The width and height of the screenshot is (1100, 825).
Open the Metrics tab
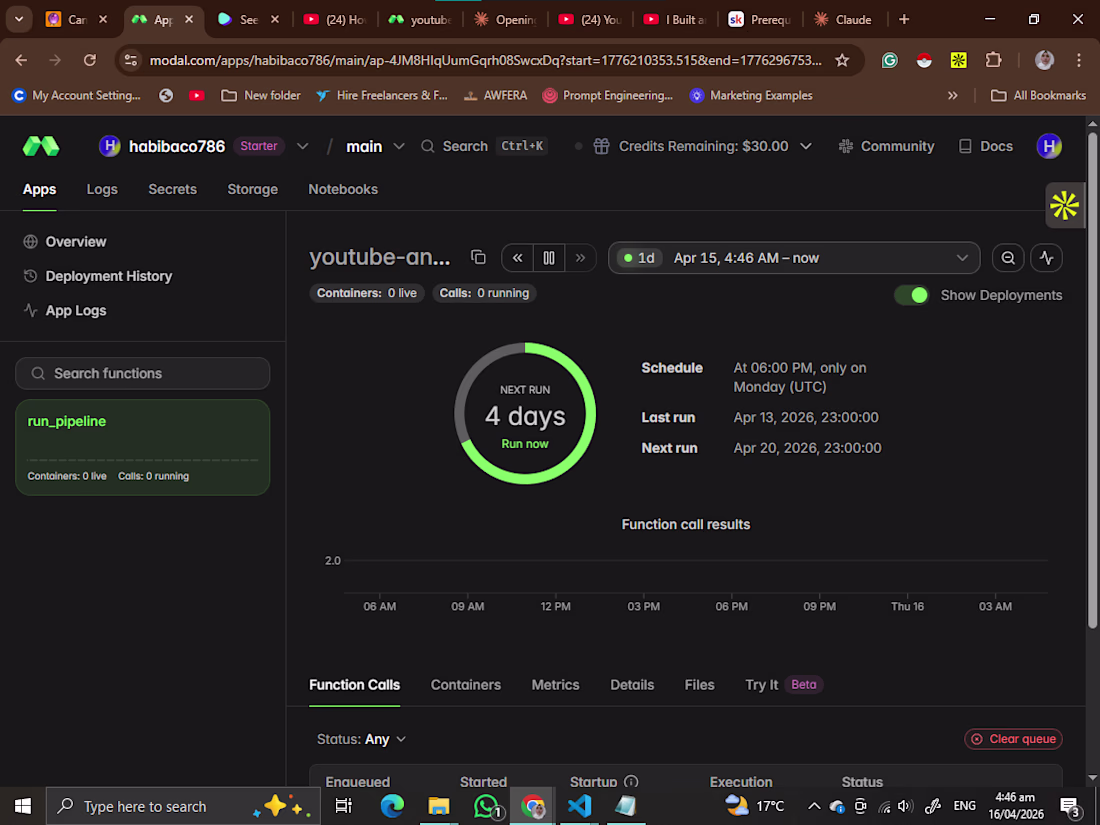point(556,685)
